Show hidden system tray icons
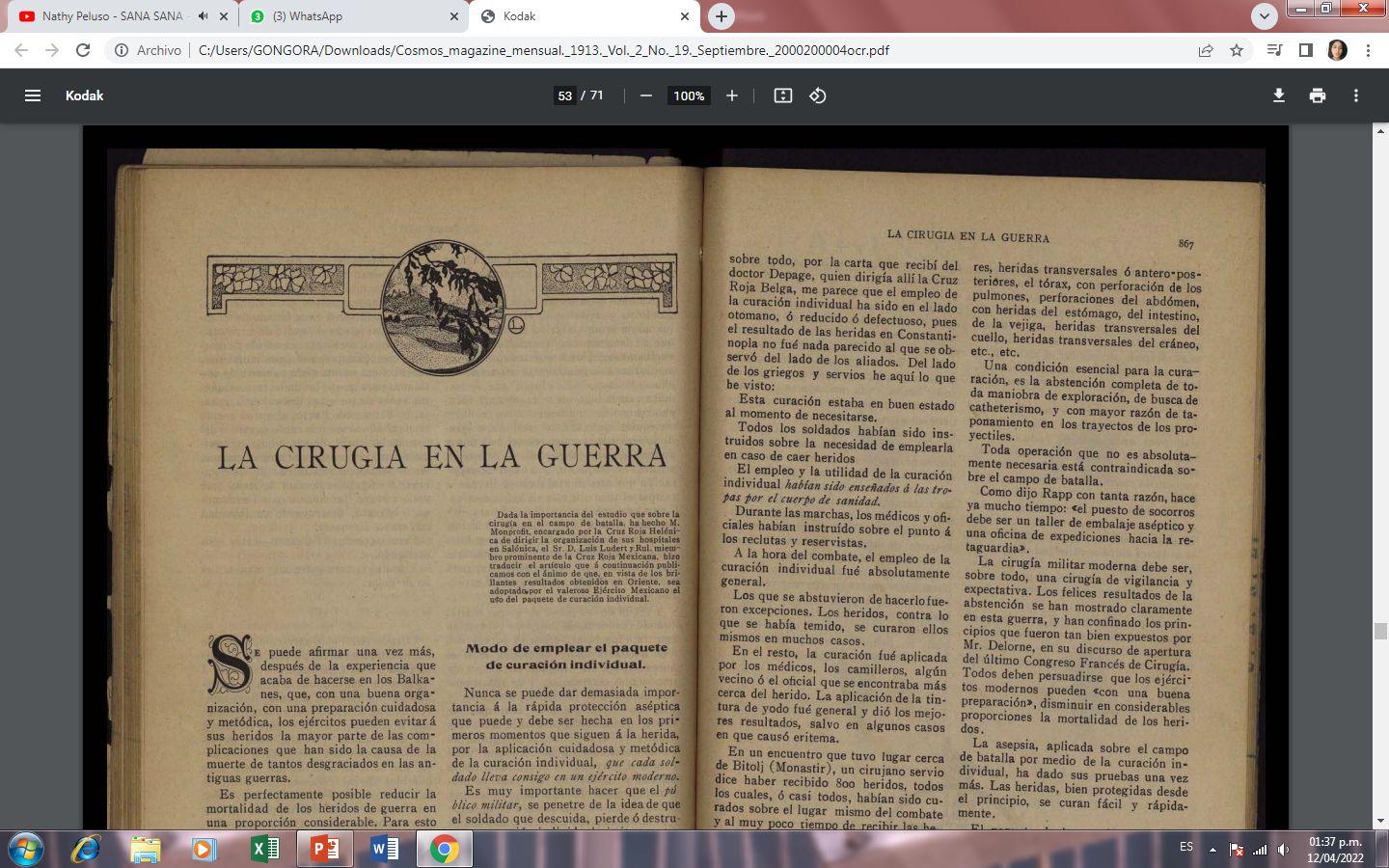Screen dimensions: 1389x868 pos(1213,850)
